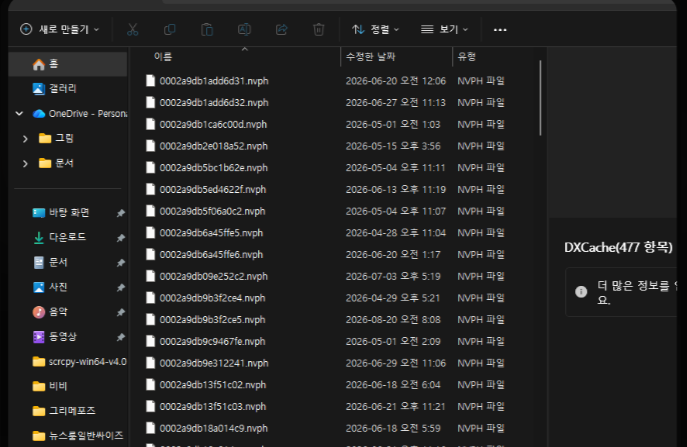Click the Cut scissors icon

[132, 29]
